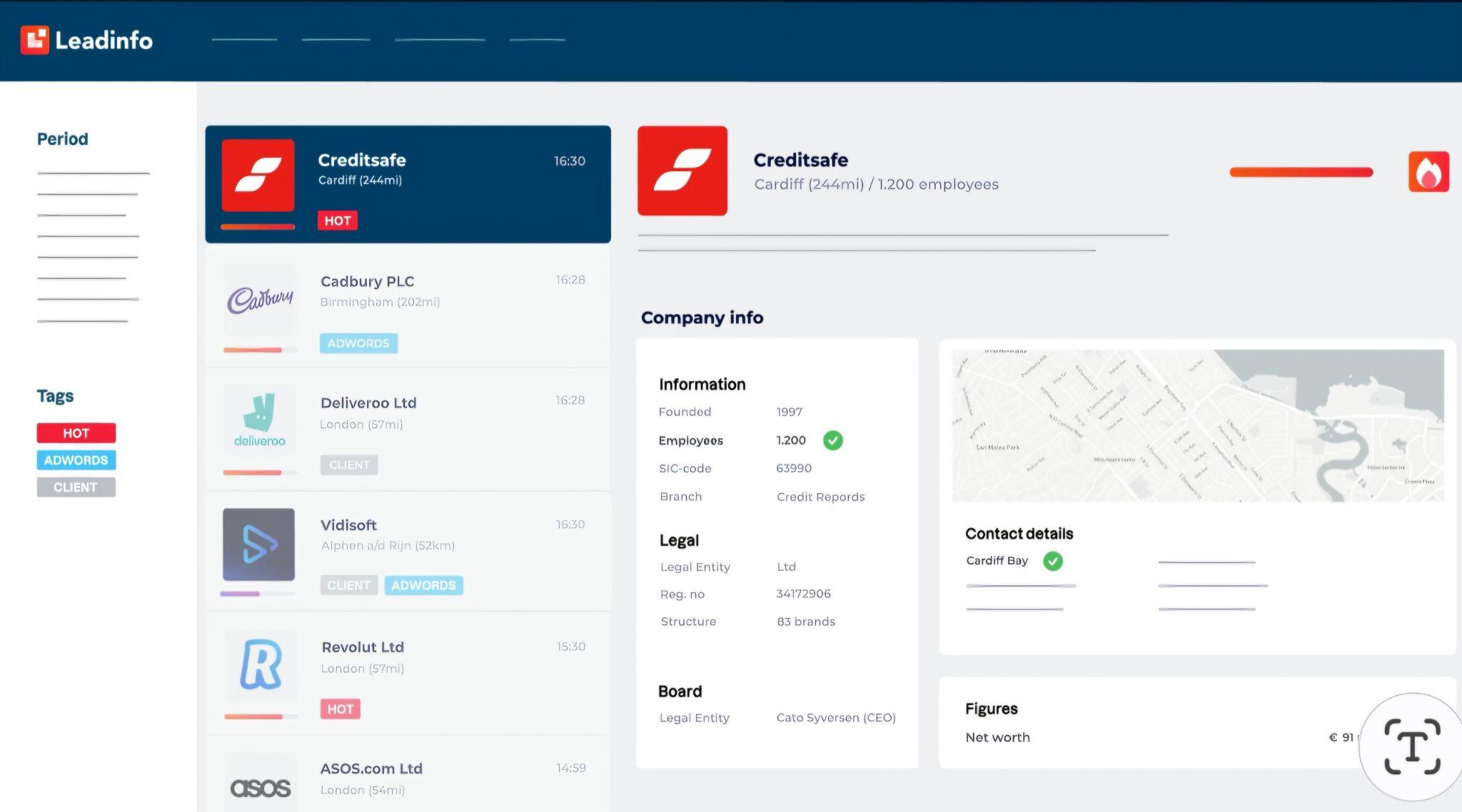1462x812 pixels.
Task: Click the Vidisoft play logo
Action: coord(258,544)
